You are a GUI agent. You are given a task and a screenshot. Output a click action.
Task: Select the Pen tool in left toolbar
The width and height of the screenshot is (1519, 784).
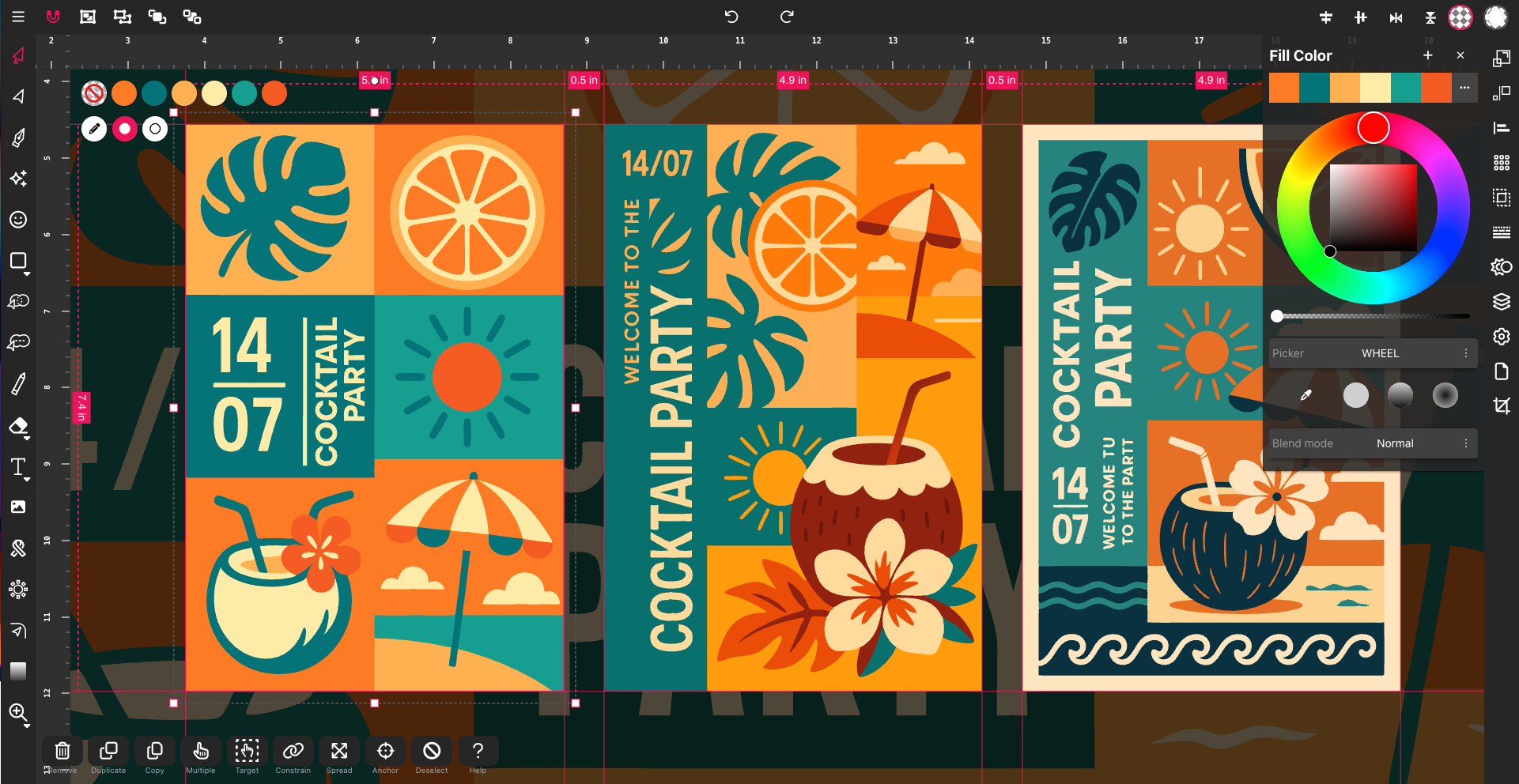click(x=18, y=138)
